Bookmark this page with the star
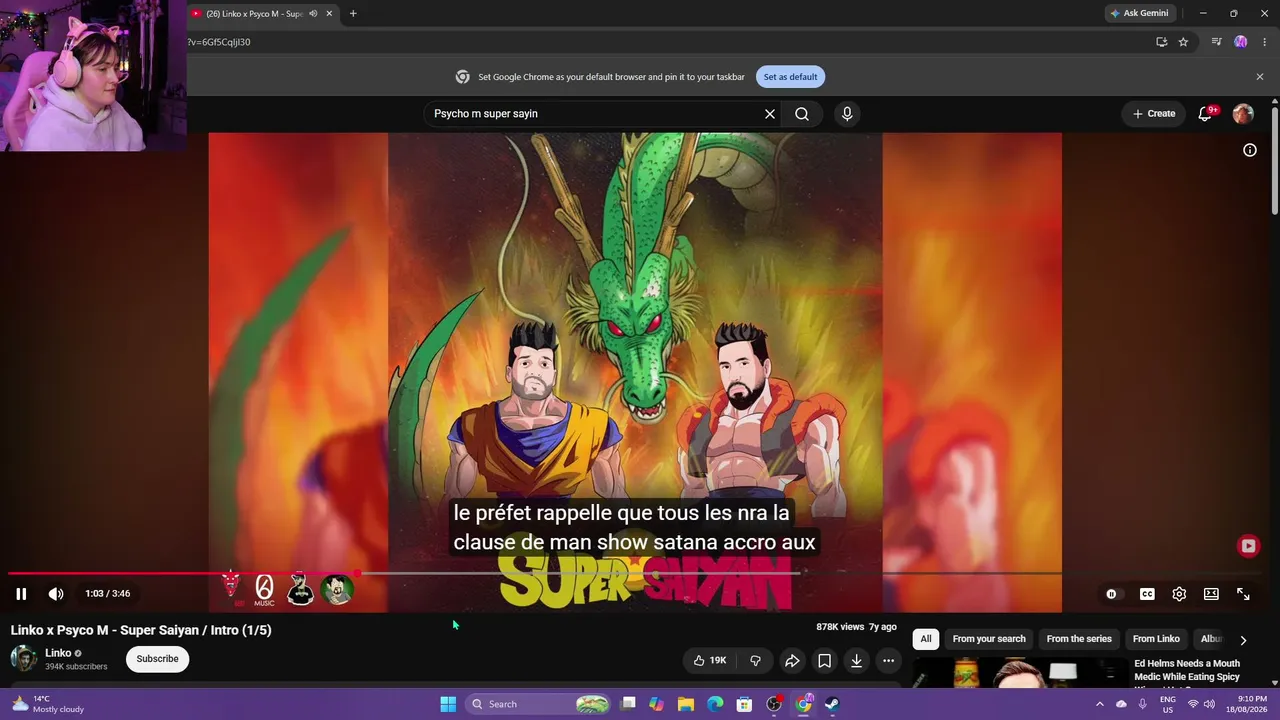This screenshot has height=720, width=1280. pyautogui.click(x=1183, y=42)
